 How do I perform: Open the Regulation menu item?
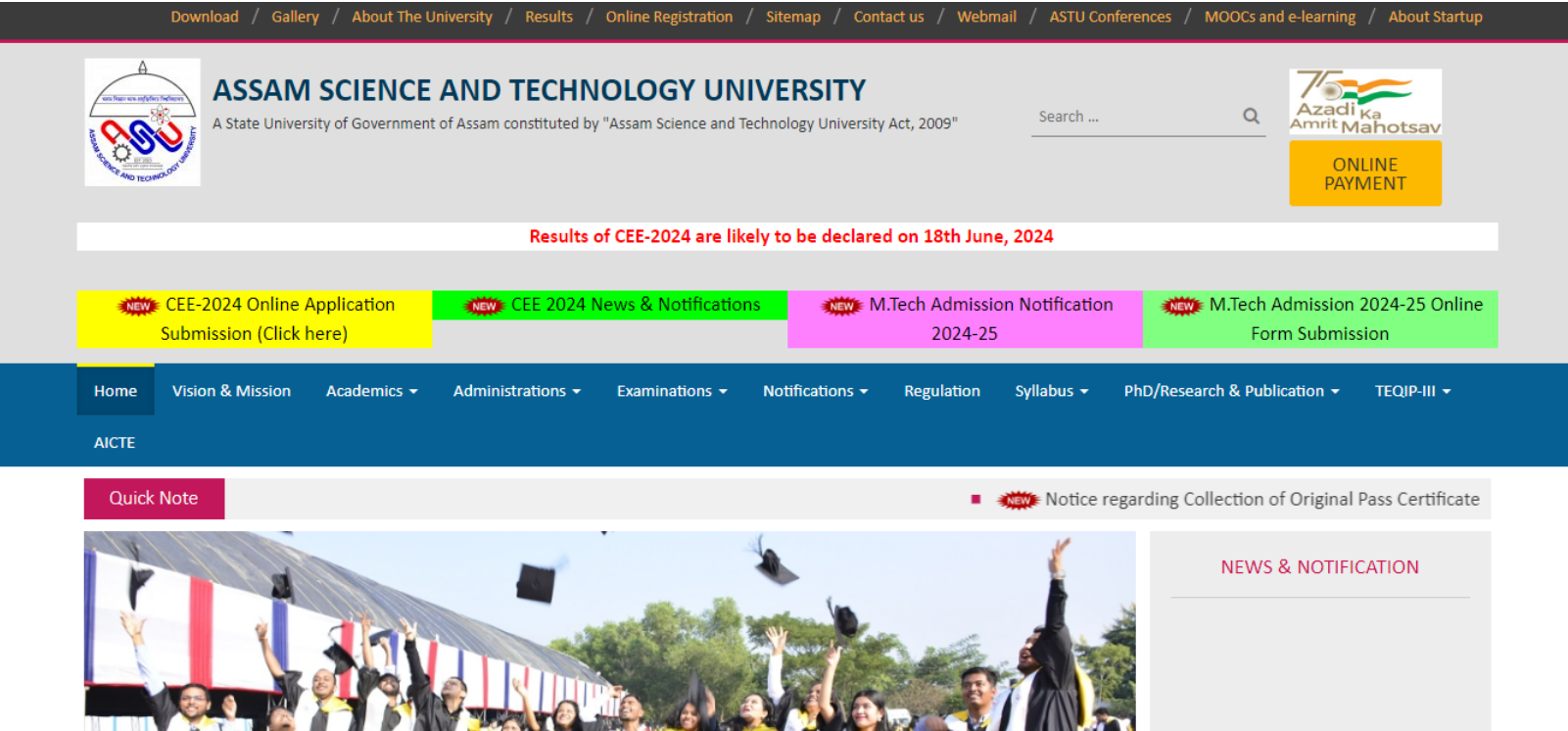click(x=942, y=390)
